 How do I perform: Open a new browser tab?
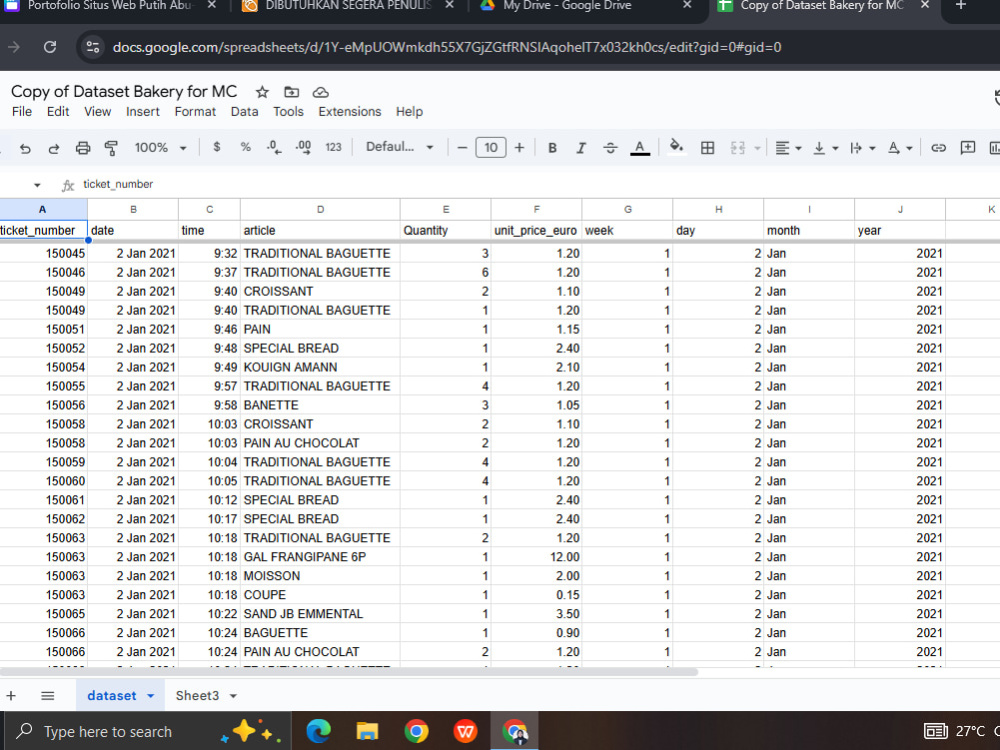click(961, 6)
